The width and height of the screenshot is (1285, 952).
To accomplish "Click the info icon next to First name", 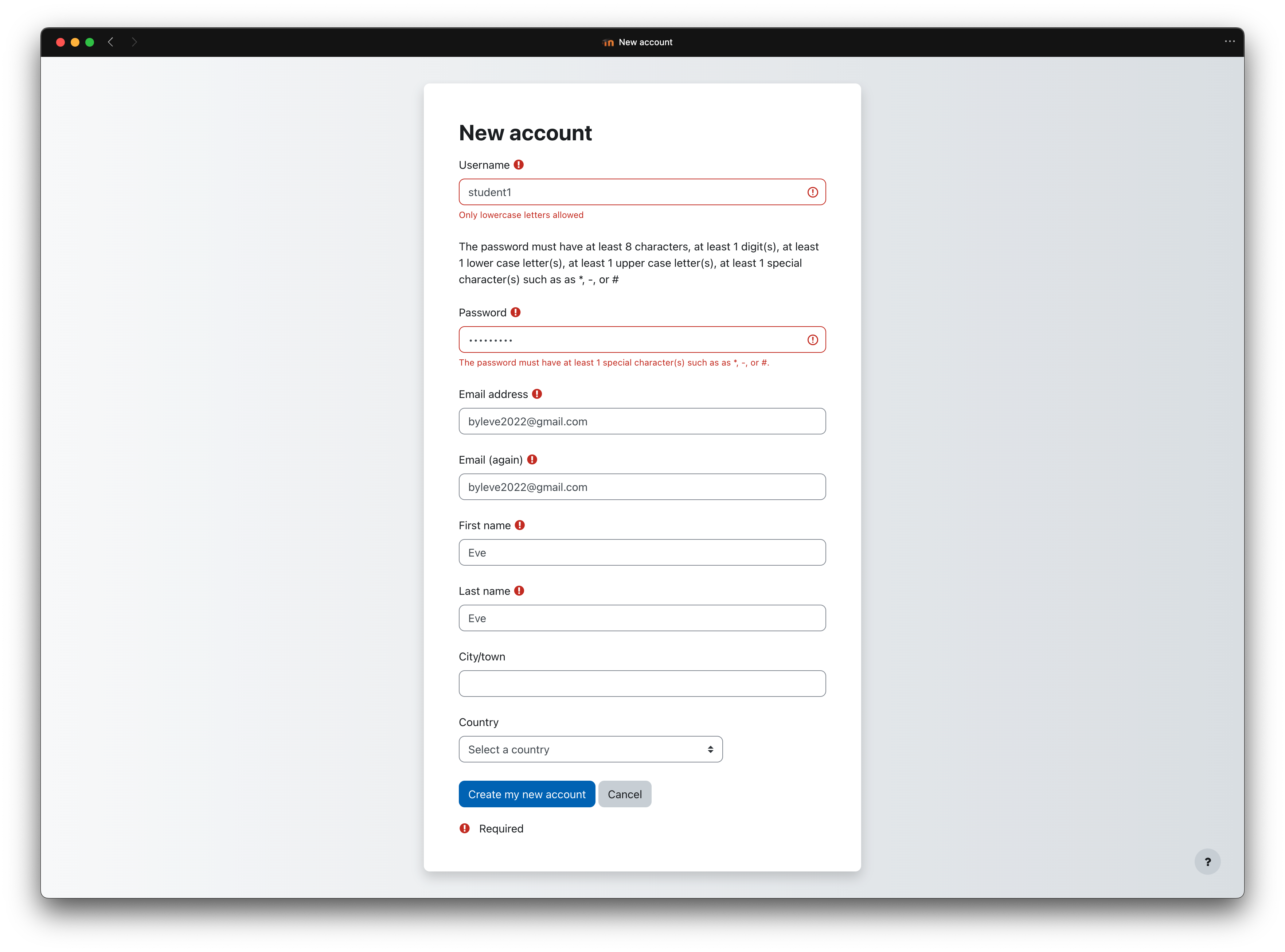I will tap(521, 525).
